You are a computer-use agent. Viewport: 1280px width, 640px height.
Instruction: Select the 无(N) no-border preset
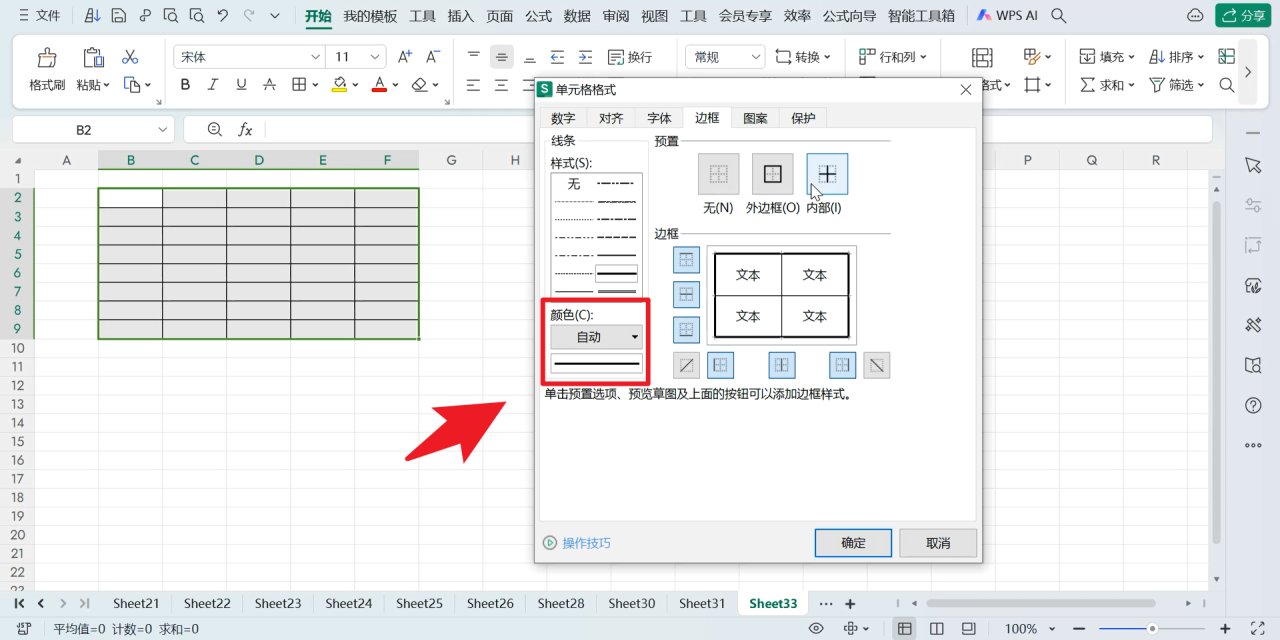click(x=718, y=174)
